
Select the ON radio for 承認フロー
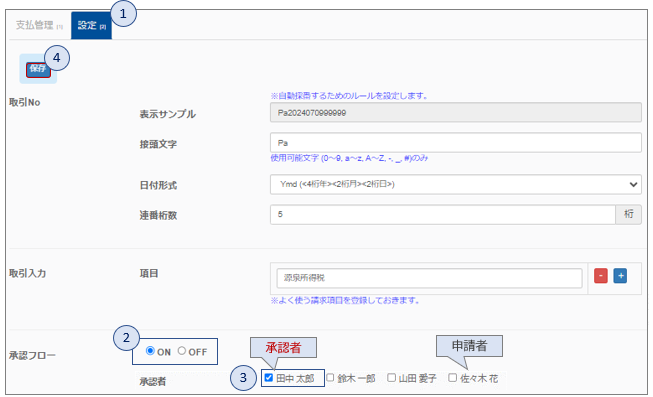(x=150, y=351)
